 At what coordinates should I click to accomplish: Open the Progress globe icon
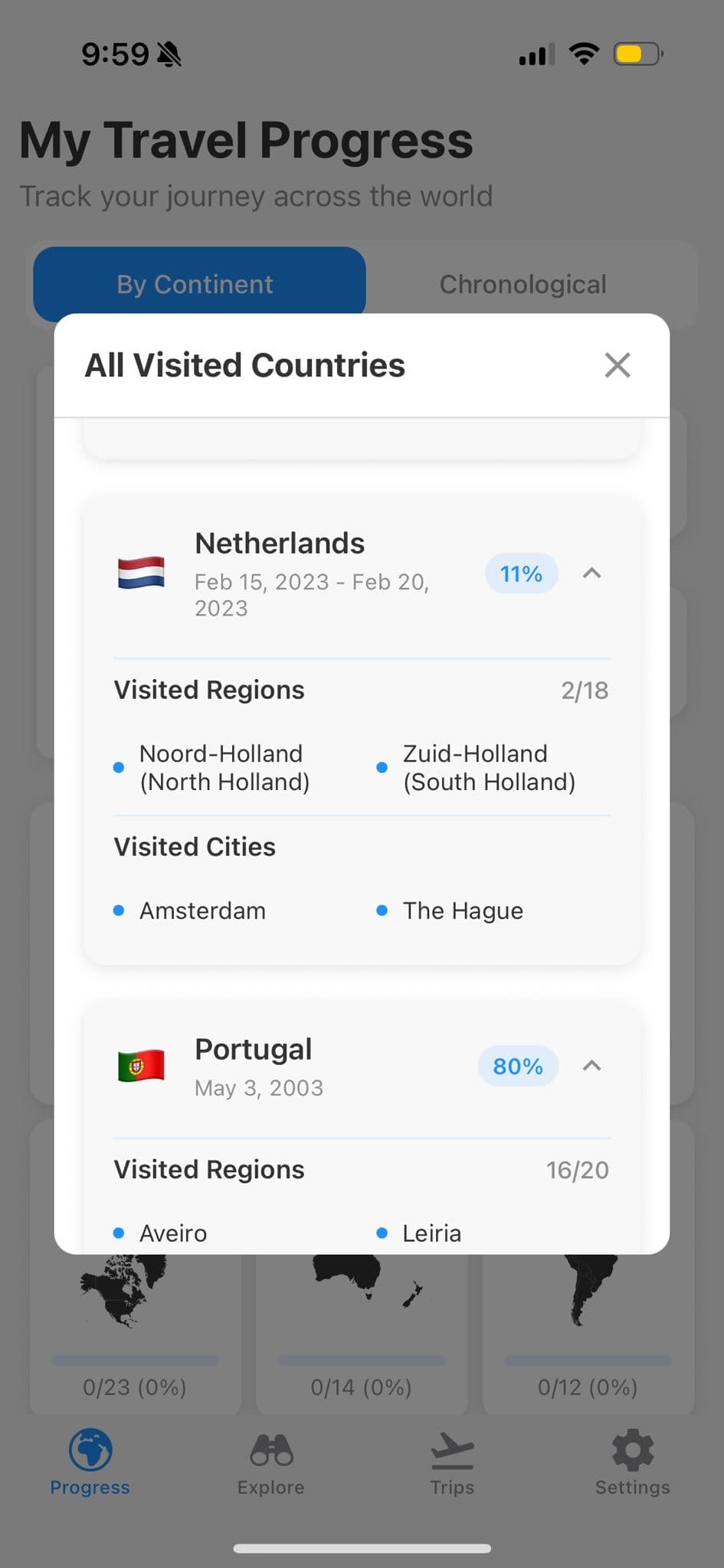(90, 1449)
